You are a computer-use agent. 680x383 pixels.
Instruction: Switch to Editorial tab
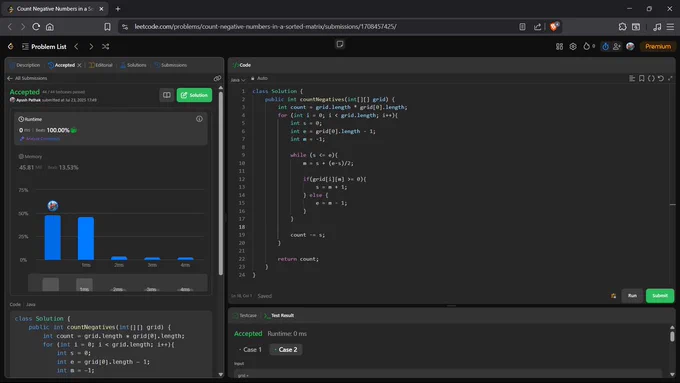pos(101,65)
